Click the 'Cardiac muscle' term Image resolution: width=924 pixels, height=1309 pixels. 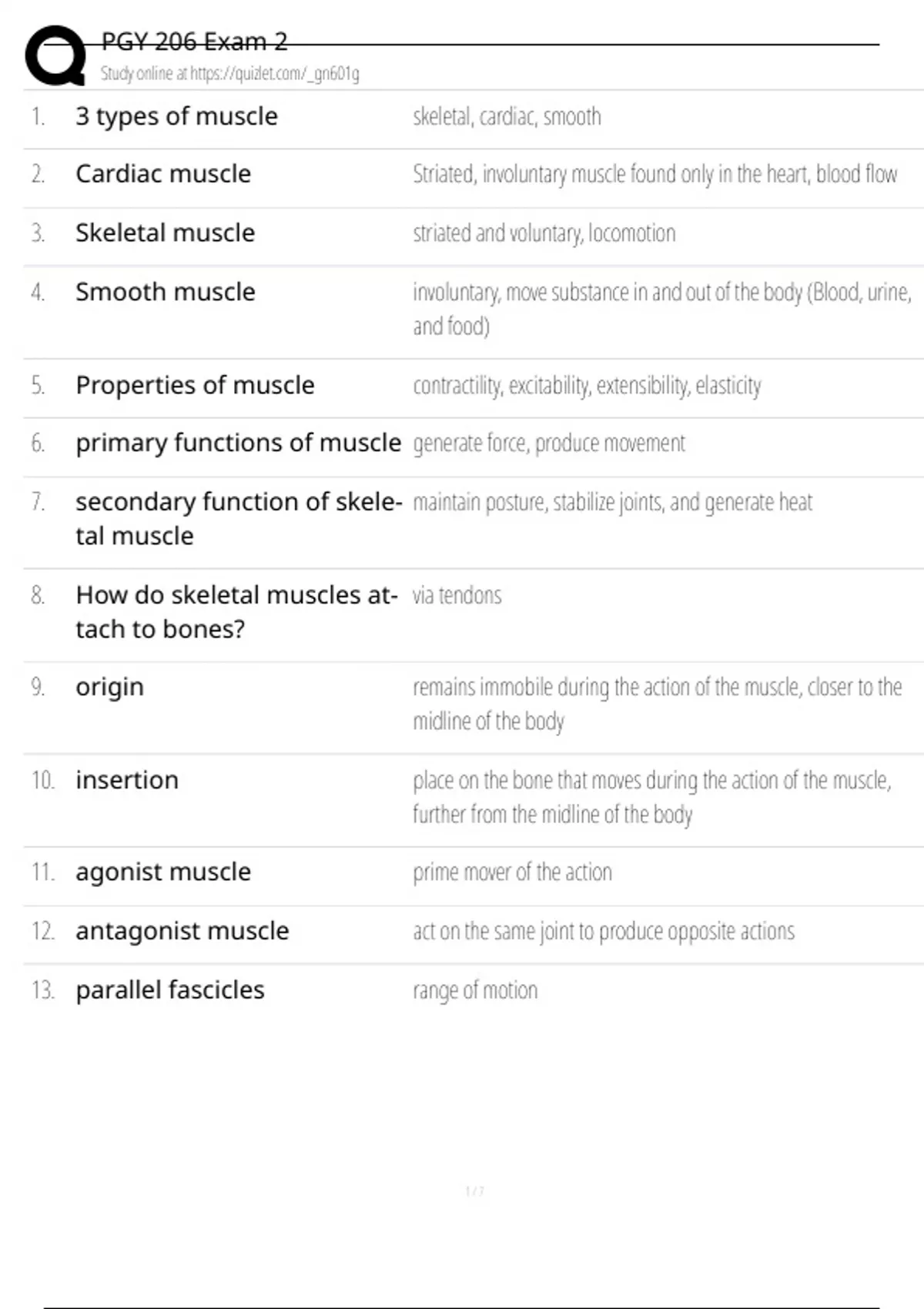(163, 174)
